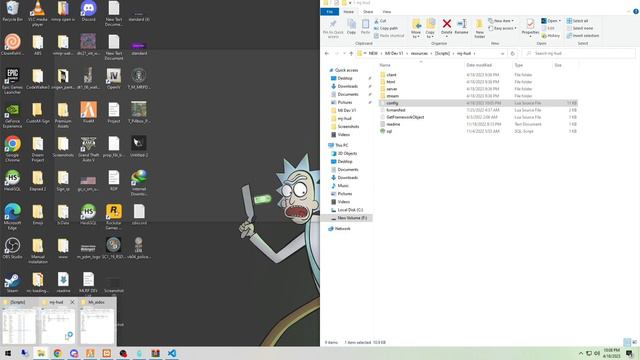
Task: Open the Copy to dropdown
Action: coord(430,29)
